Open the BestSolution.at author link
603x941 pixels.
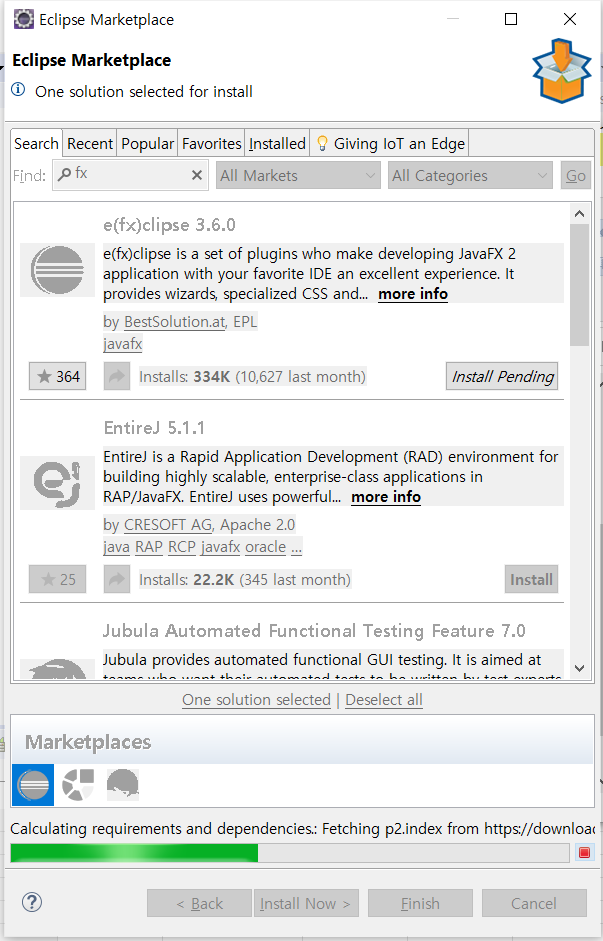pyautogui.click(x=175, y=322)
